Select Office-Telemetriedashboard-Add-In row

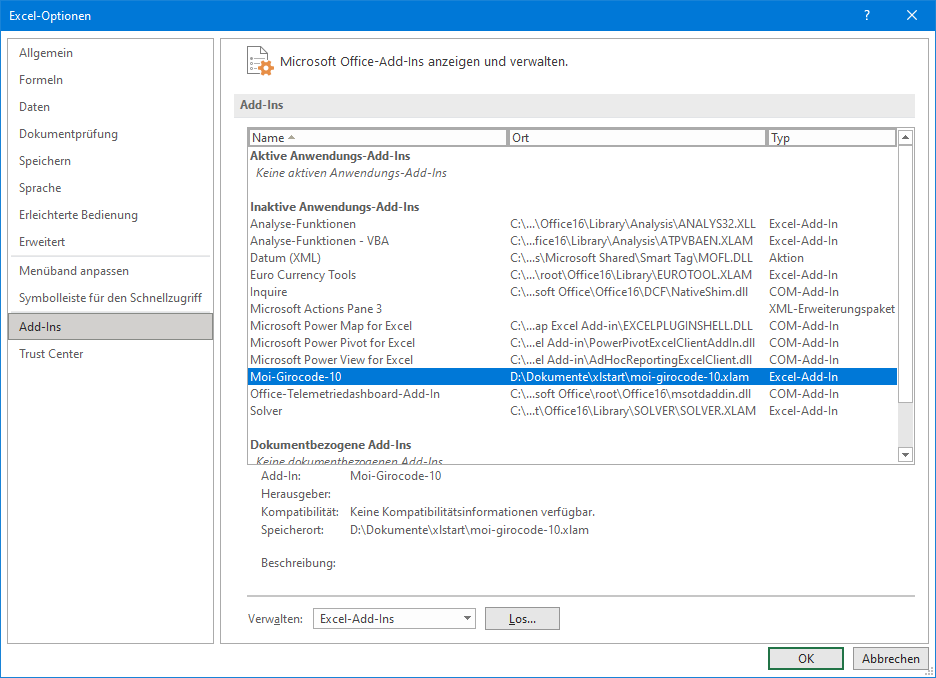point(572,394)
